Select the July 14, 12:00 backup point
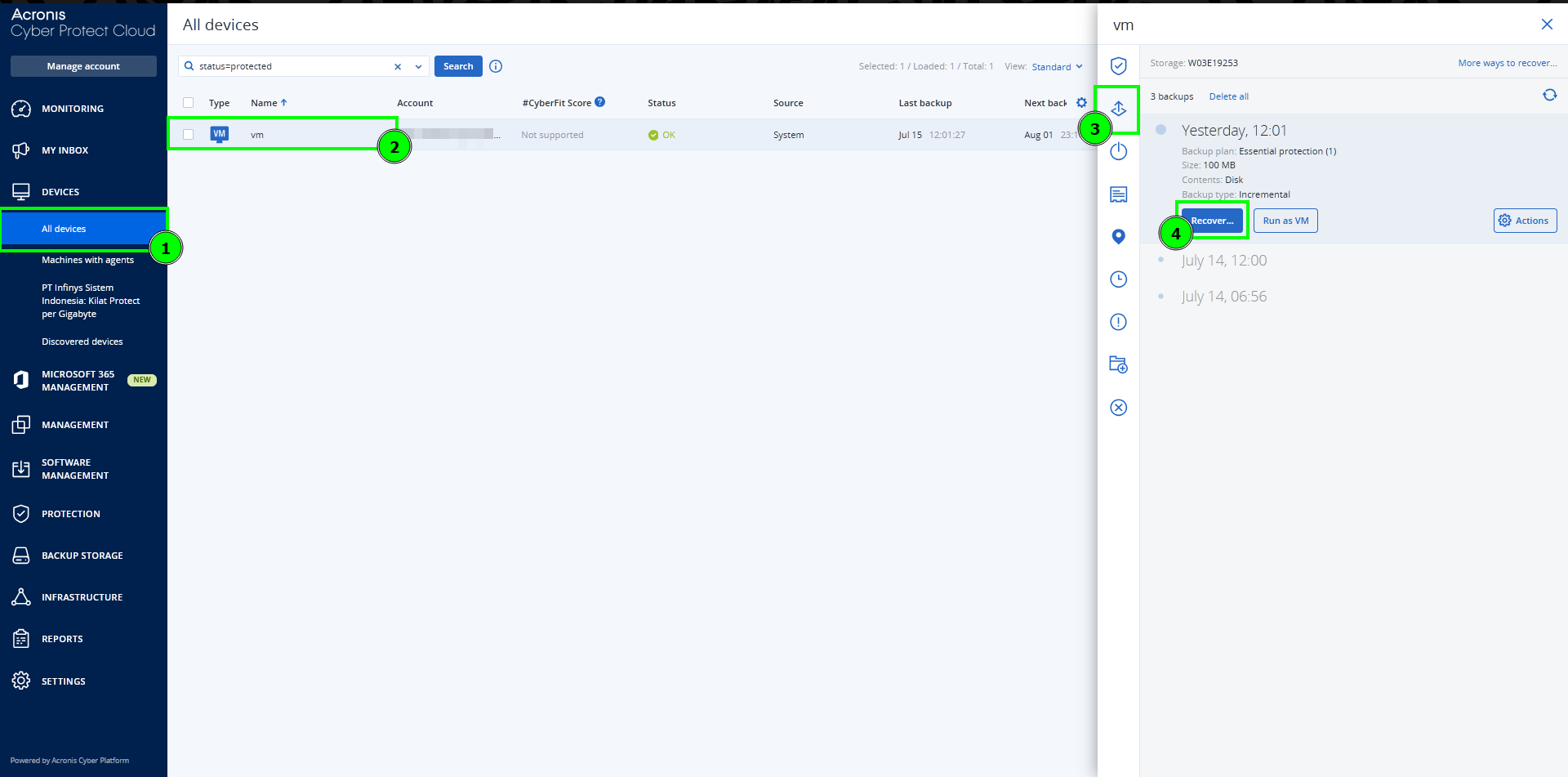 1223,261
